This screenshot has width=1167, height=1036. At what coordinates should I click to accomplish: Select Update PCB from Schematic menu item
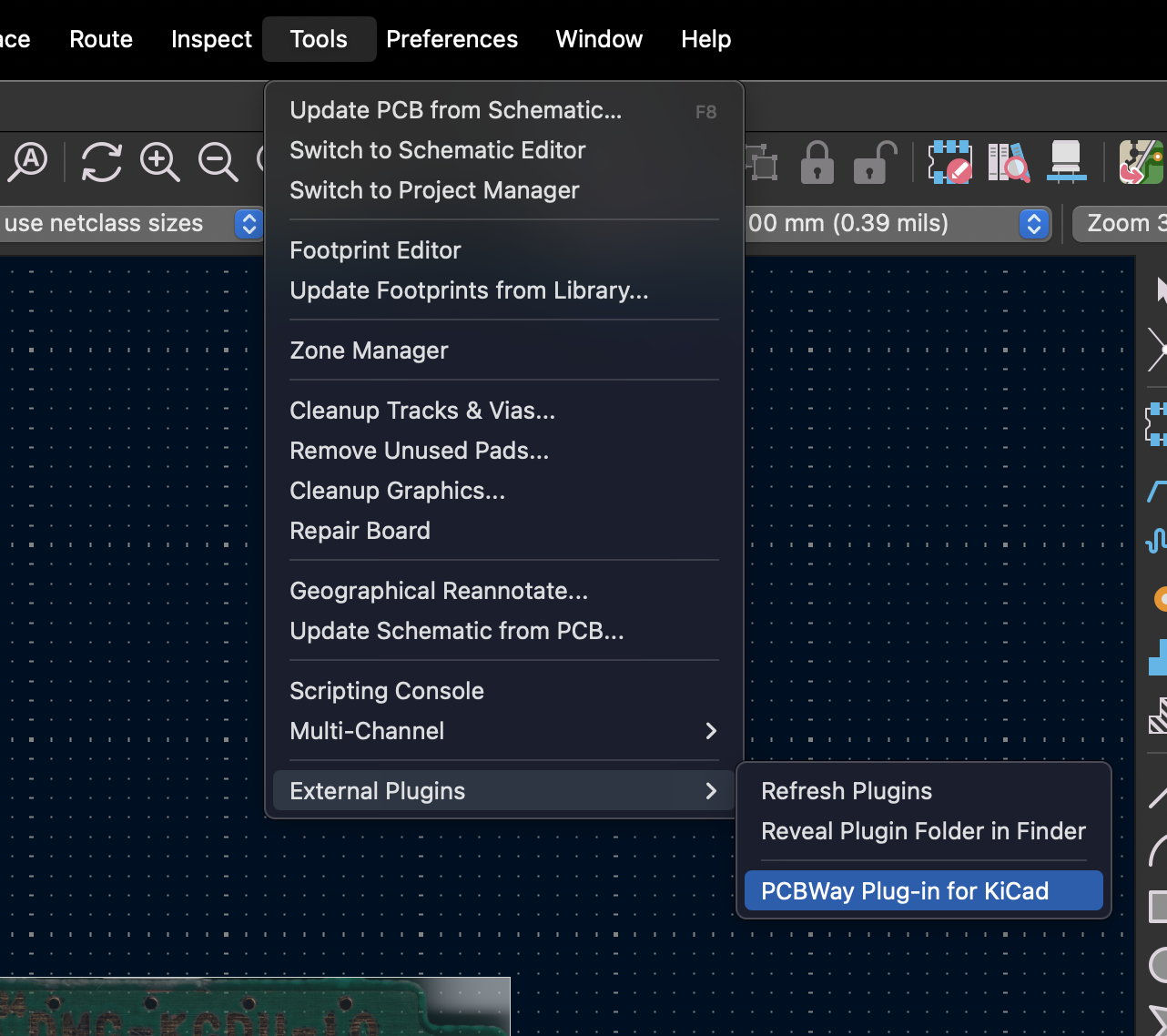click(455, 110)
